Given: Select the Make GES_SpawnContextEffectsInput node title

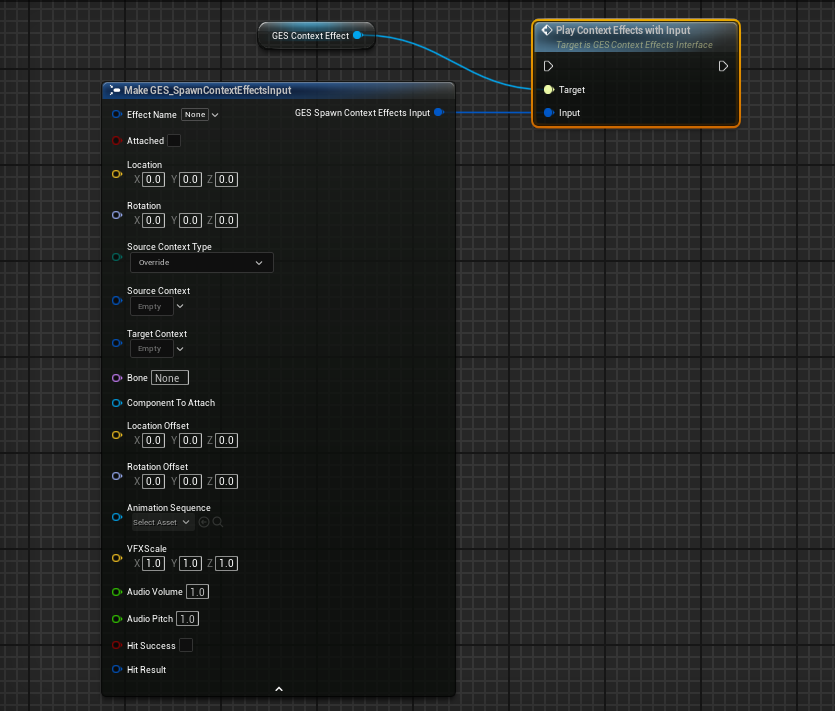Looking at the screenshot, I should pos(207,90).
